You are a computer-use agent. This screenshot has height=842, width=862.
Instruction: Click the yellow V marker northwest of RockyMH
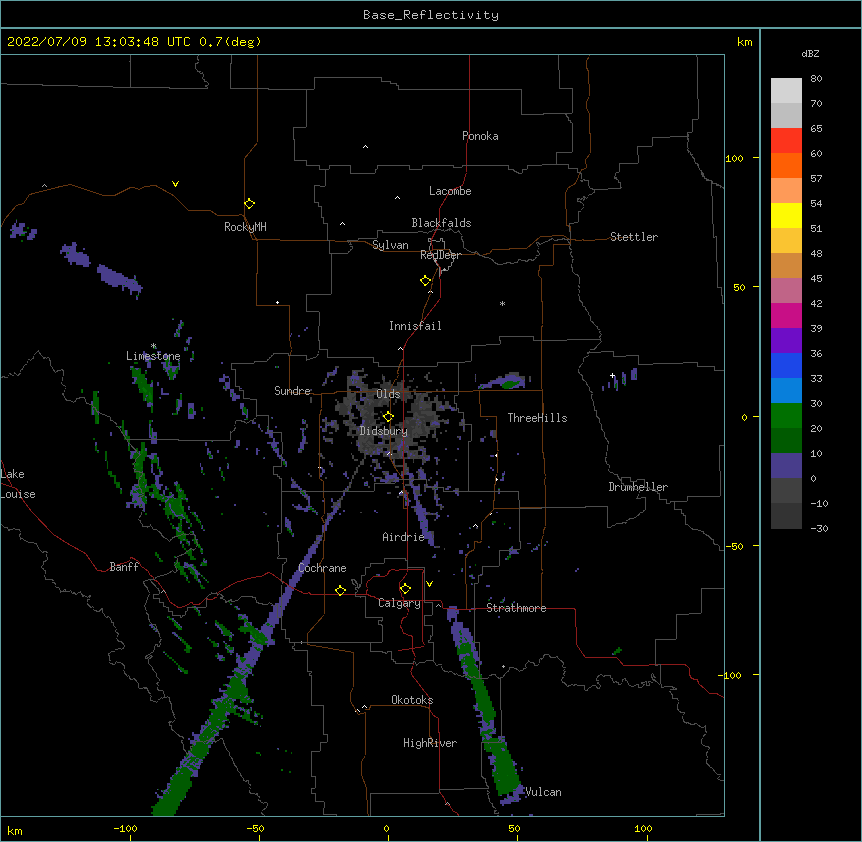(x=175, y=184)
